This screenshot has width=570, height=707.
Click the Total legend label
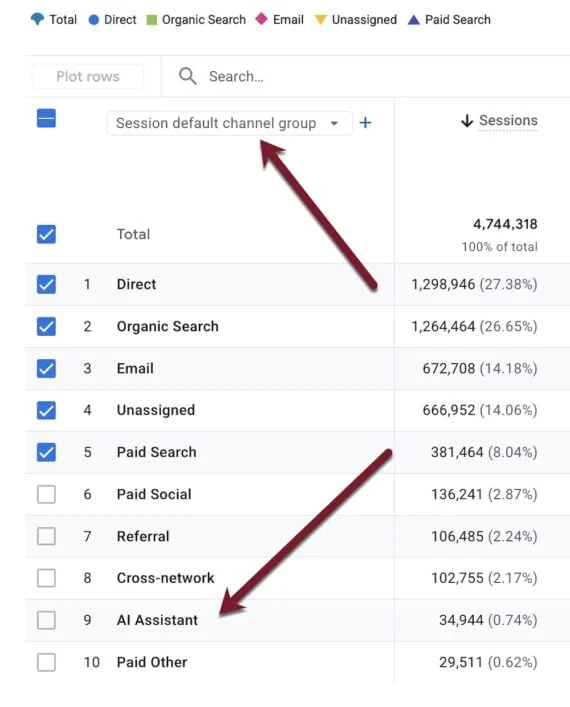tap(63, 20)
